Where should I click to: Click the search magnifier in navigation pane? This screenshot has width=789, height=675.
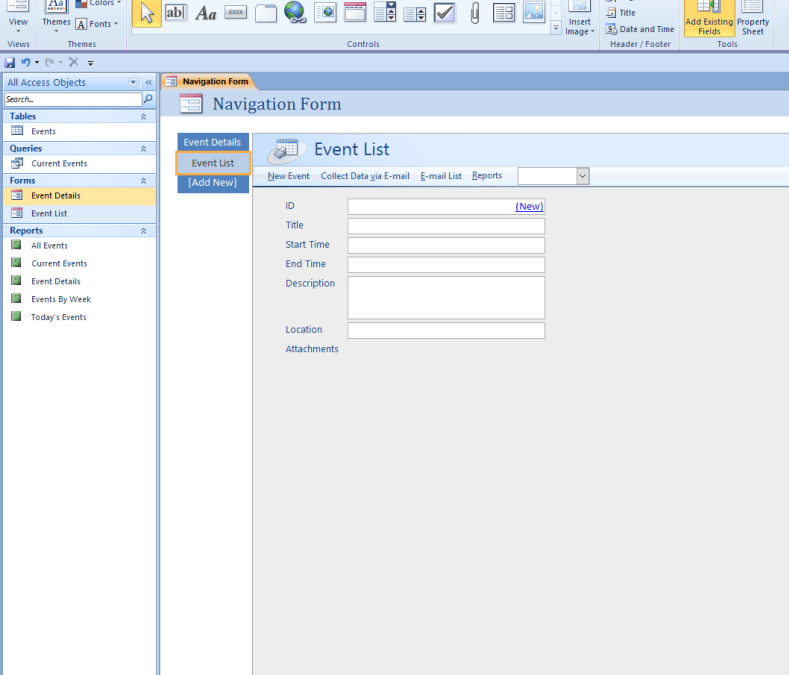pyautogui.click(x=149, y=99)
